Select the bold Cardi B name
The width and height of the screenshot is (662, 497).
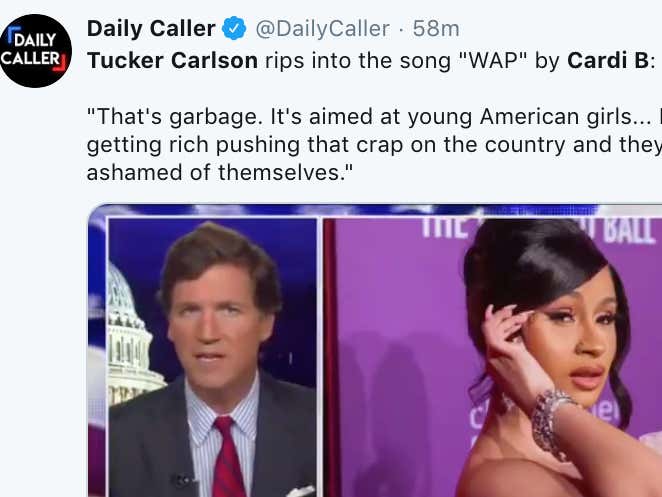pyautogui.click(x=608, y=60)
